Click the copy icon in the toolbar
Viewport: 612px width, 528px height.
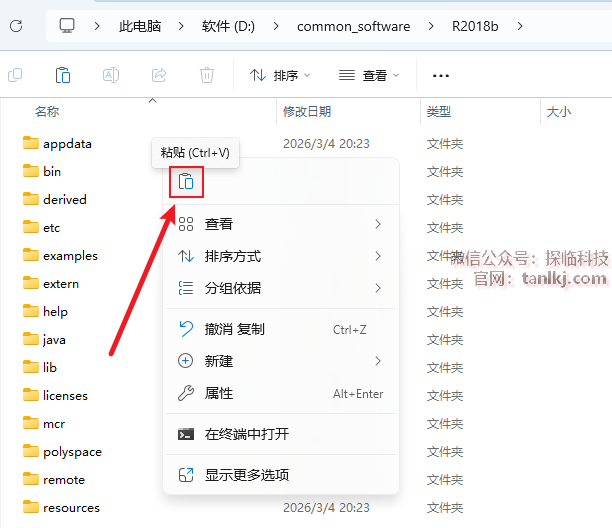(x=15, y=75)
